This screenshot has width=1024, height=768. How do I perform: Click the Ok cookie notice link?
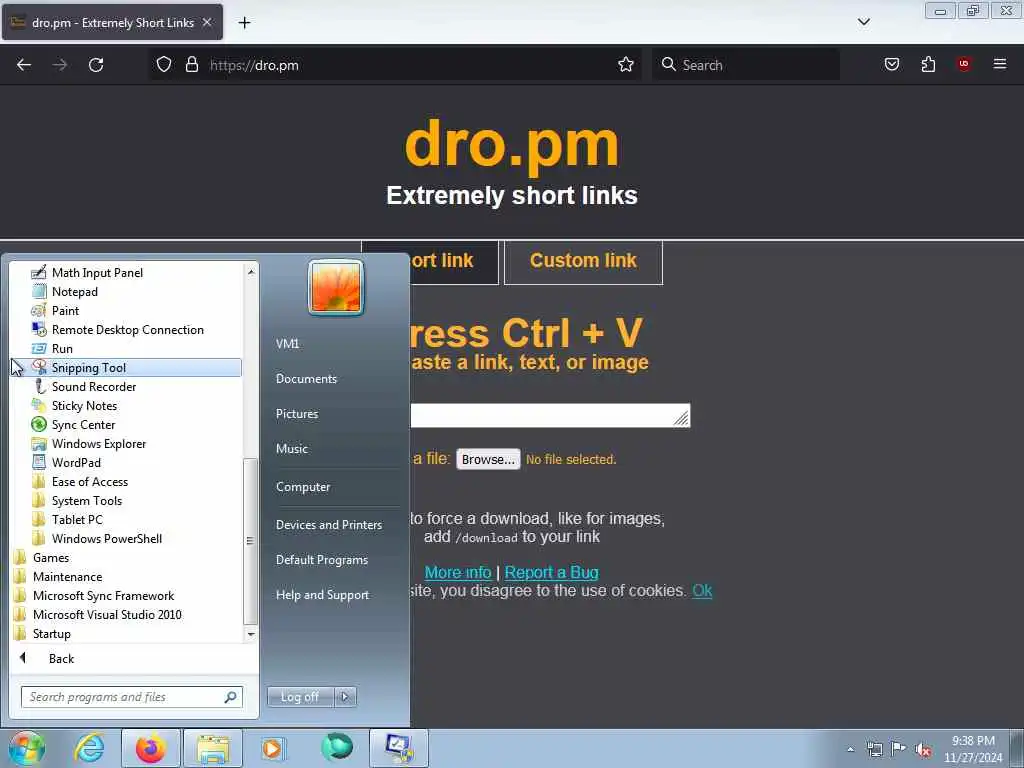(x=702, y=590)
